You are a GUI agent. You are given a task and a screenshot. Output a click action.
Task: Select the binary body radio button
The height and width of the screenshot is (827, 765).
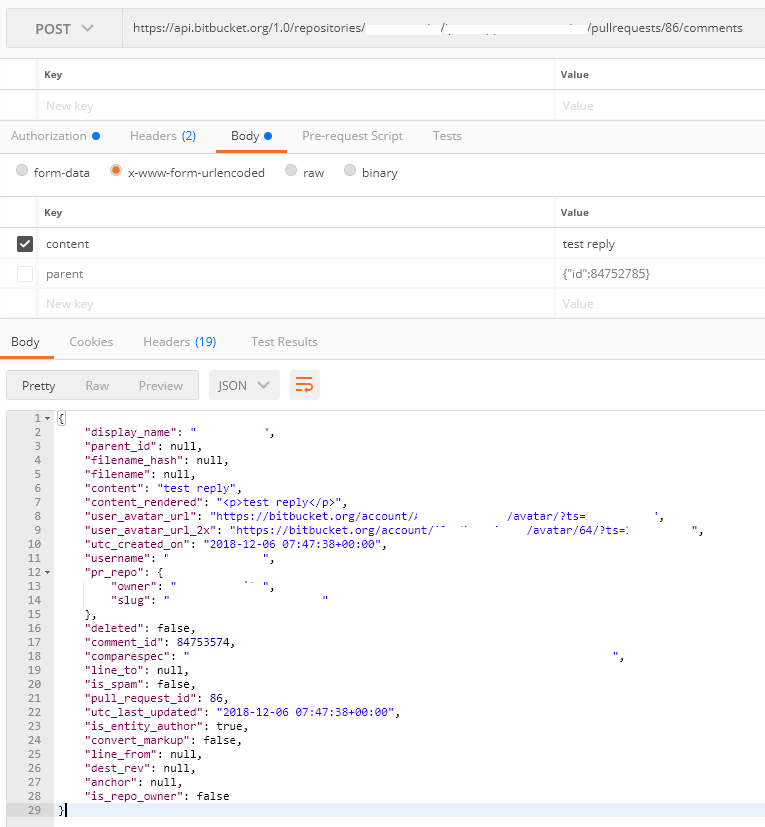[x=350, y=170]
